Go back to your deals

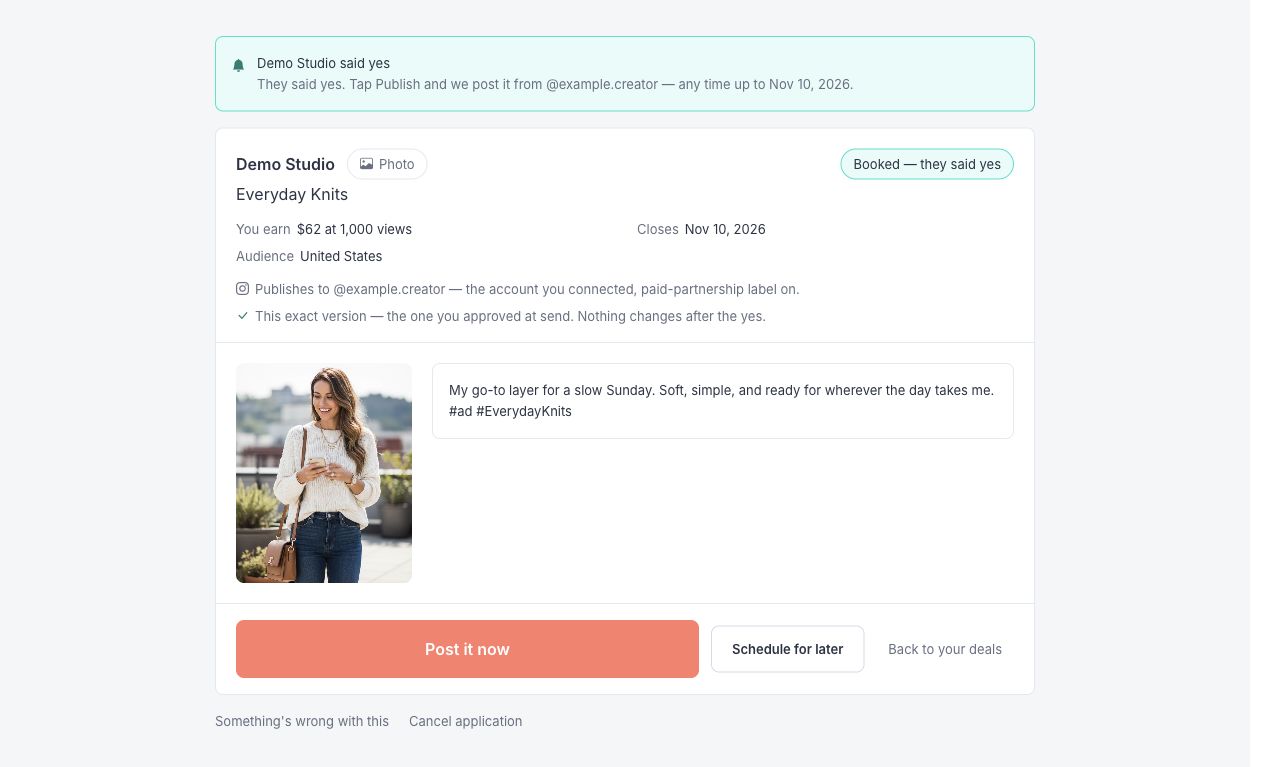[945, 649]
